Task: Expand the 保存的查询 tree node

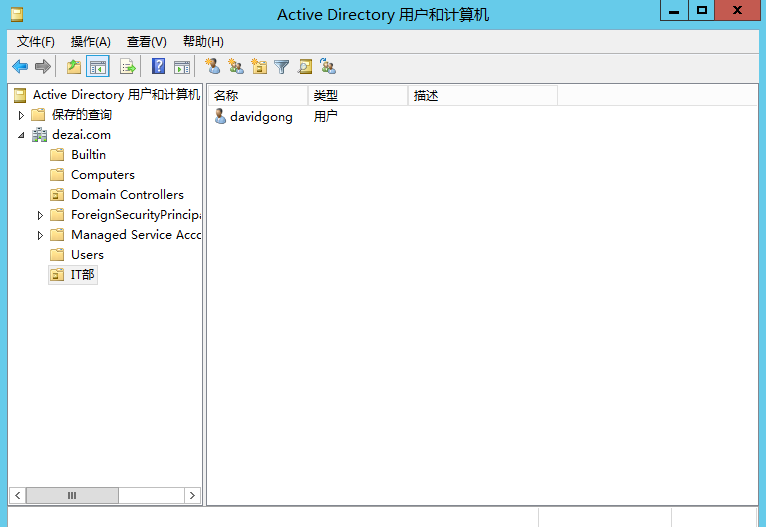Action: [x=21, y=115]
